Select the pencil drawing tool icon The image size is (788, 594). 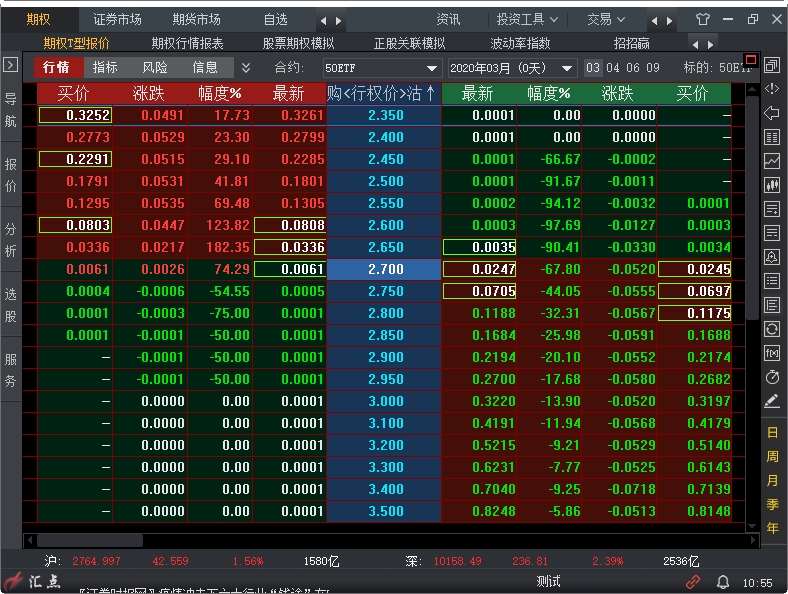click(771, 401)
